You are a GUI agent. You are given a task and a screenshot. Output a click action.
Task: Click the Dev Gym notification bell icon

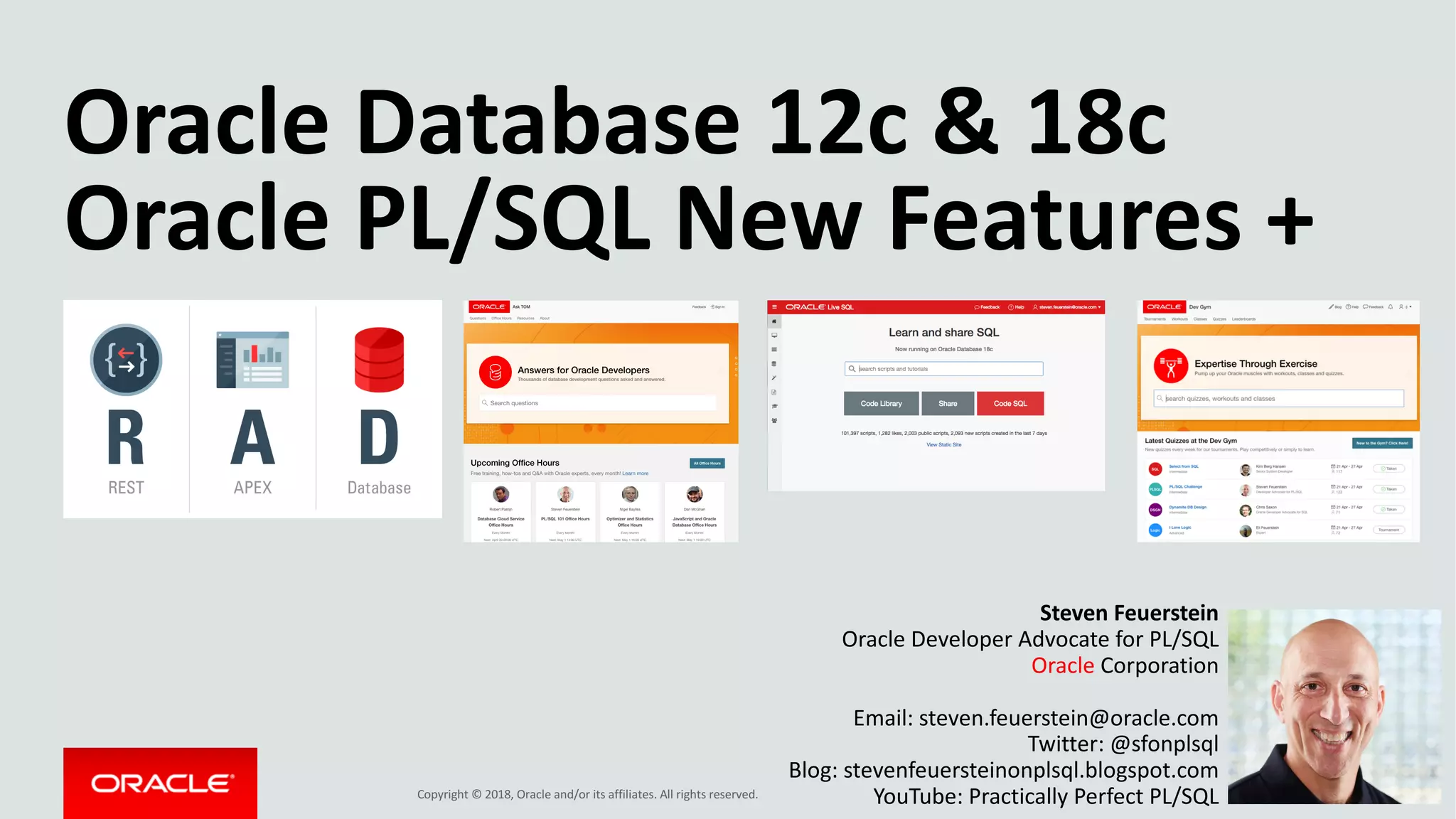1391,307
